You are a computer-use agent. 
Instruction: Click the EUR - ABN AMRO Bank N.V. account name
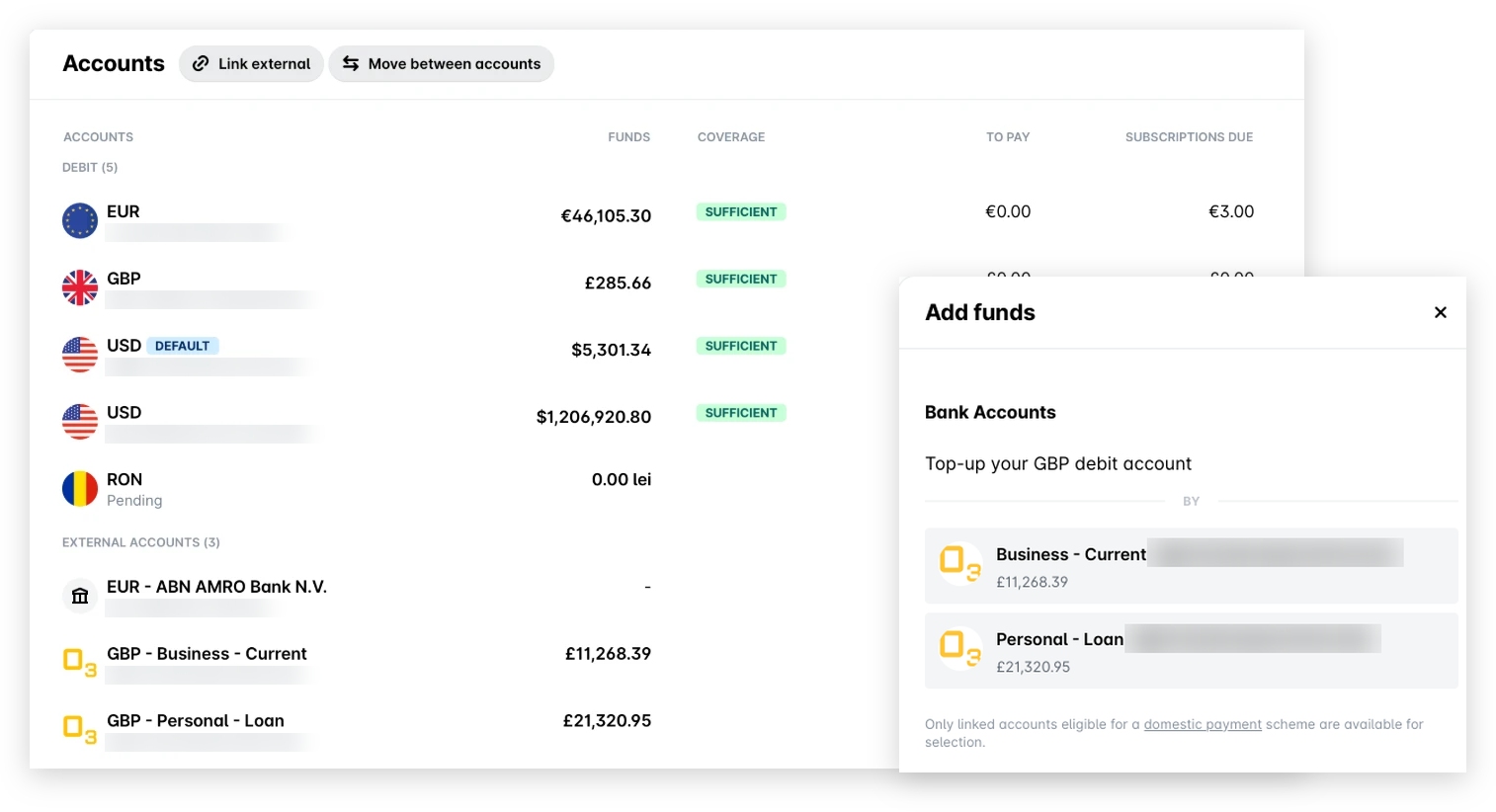(216, 587)
